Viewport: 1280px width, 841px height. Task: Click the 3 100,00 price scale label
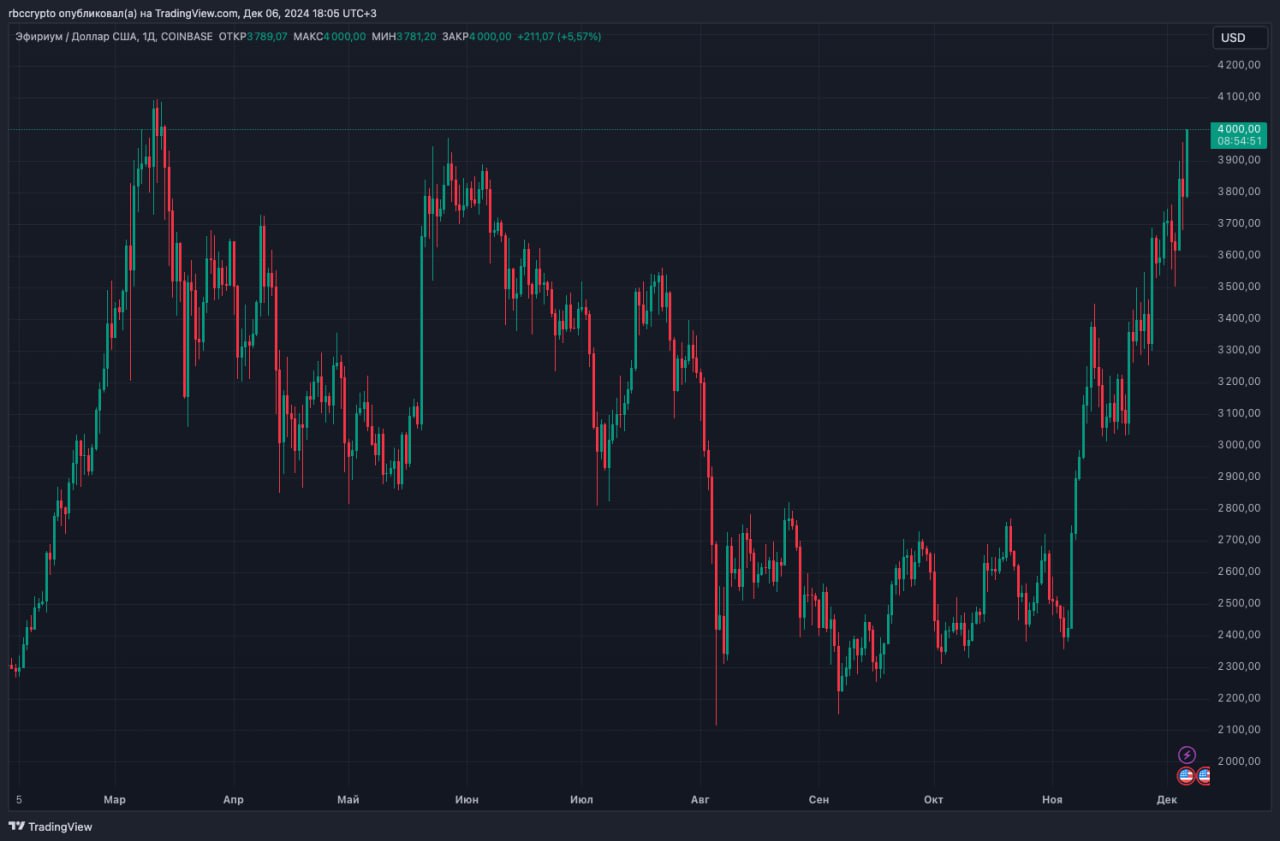coord(1238,413)
